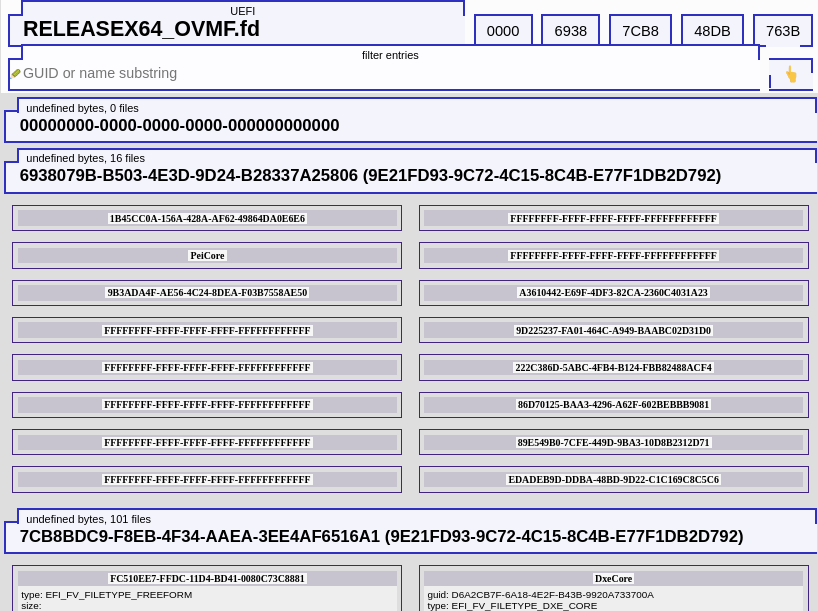
Task: Collapse the 7CB8BDC9-F8EB-4F34 volume header
Action: point(411,531)
